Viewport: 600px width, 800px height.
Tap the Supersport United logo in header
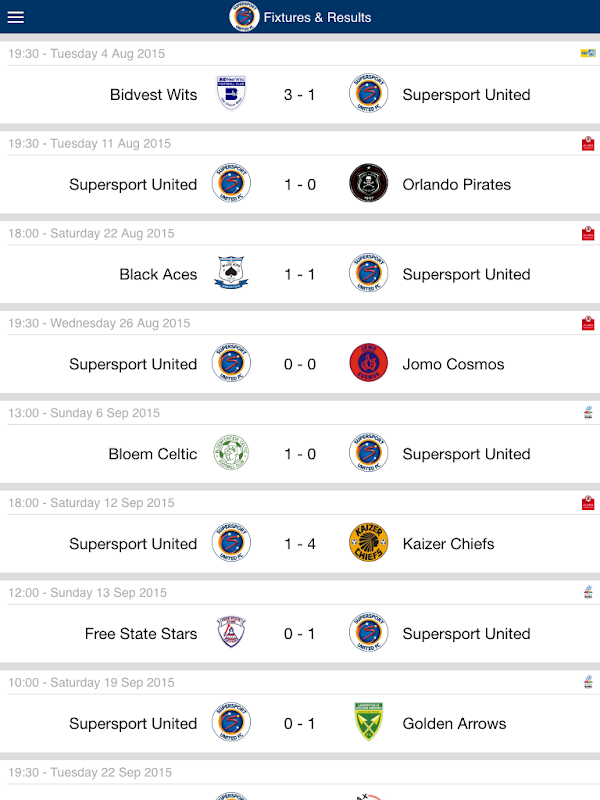[244, 17]
